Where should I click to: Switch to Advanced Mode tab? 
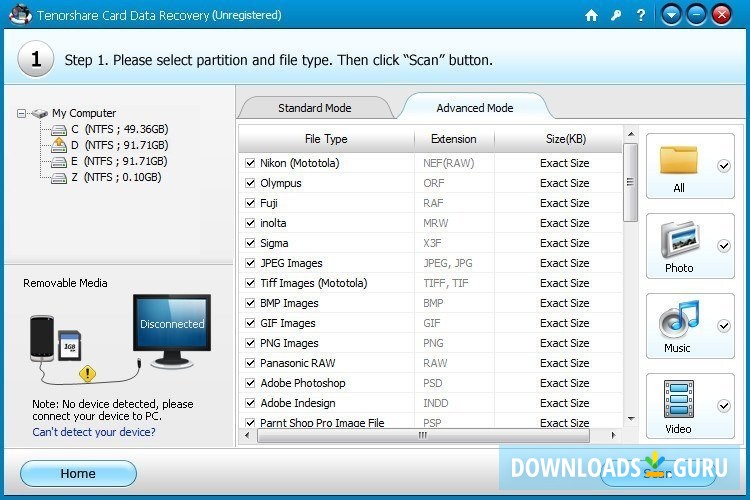pyautogui.click(x=474, y=108)
